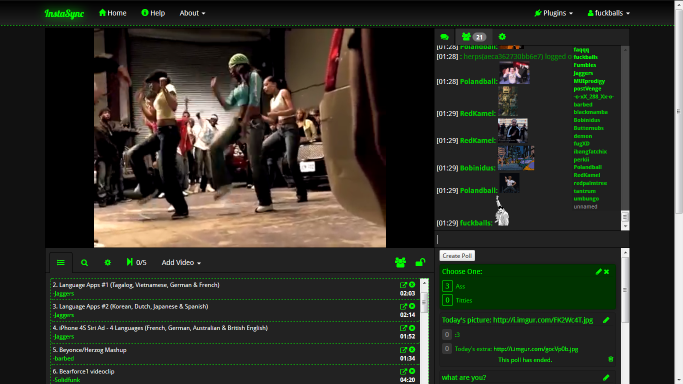Expand the About menu
Image resolution: width=683 pixels, height=384 pixels.
coord(192,13)
